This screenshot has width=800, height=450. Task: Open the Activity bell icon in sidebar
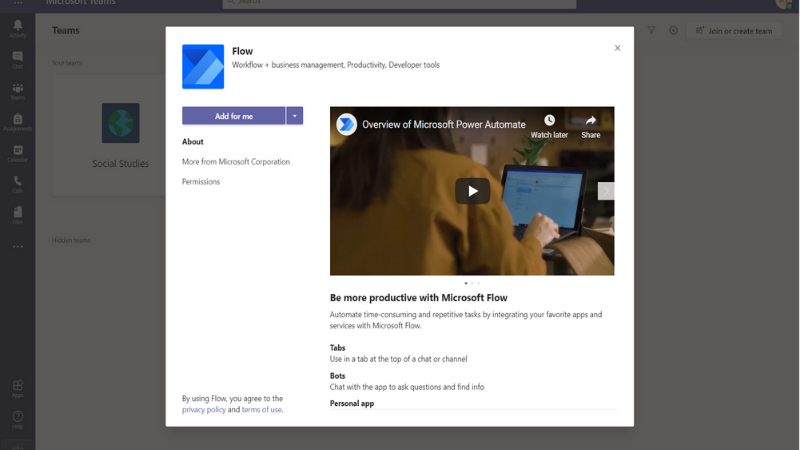[x=17, y=29]
